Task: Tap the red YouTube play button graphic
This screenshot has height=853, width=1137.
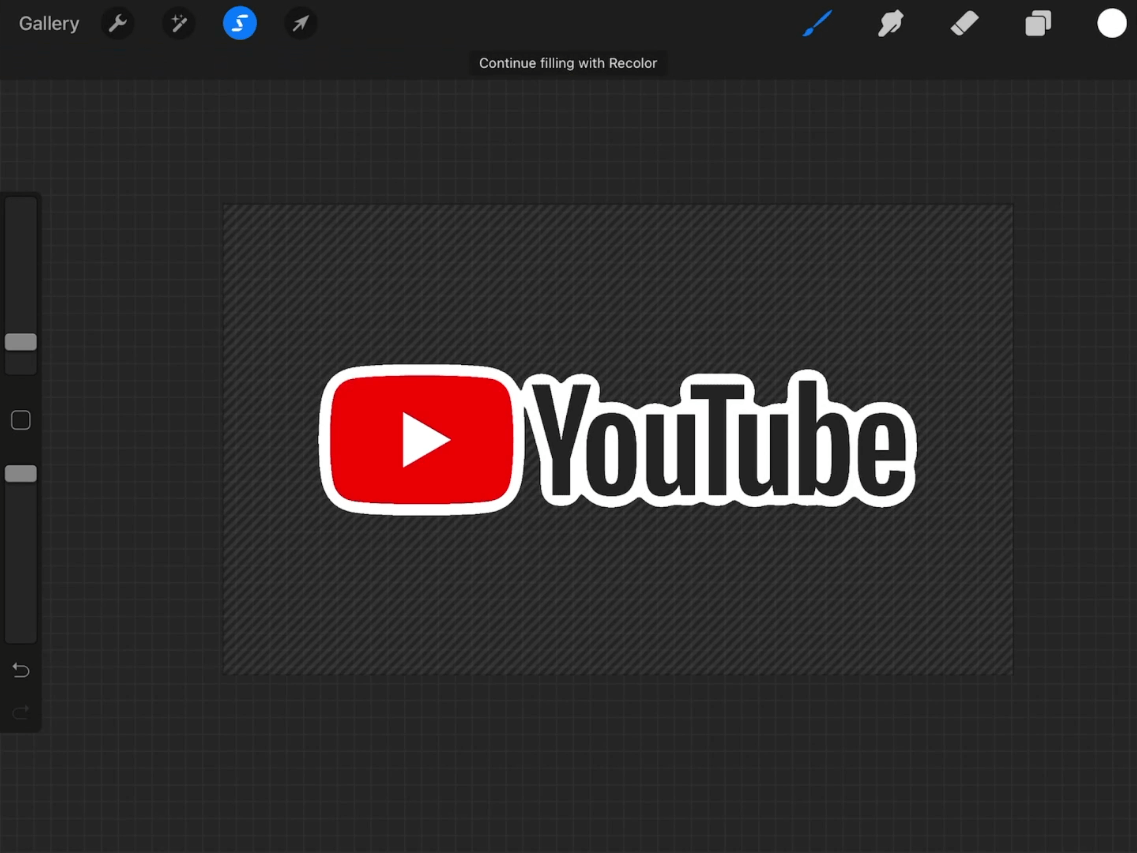Action: [x=421, y=440]
